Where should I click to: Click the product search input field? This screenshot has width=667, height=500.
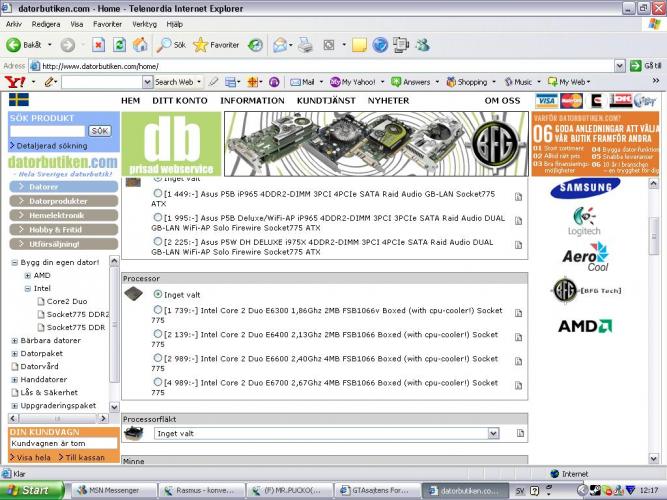(x=47, y=131)
